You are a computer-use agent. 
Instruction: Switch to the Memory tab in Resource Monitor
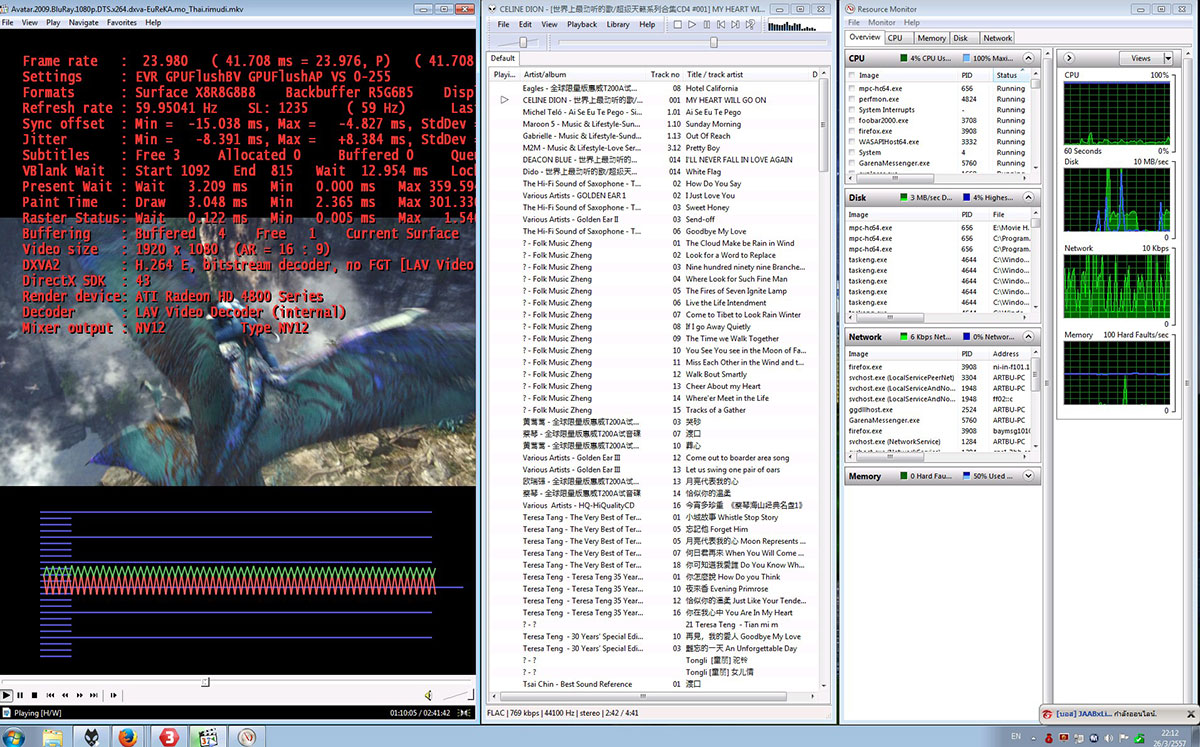931,38
